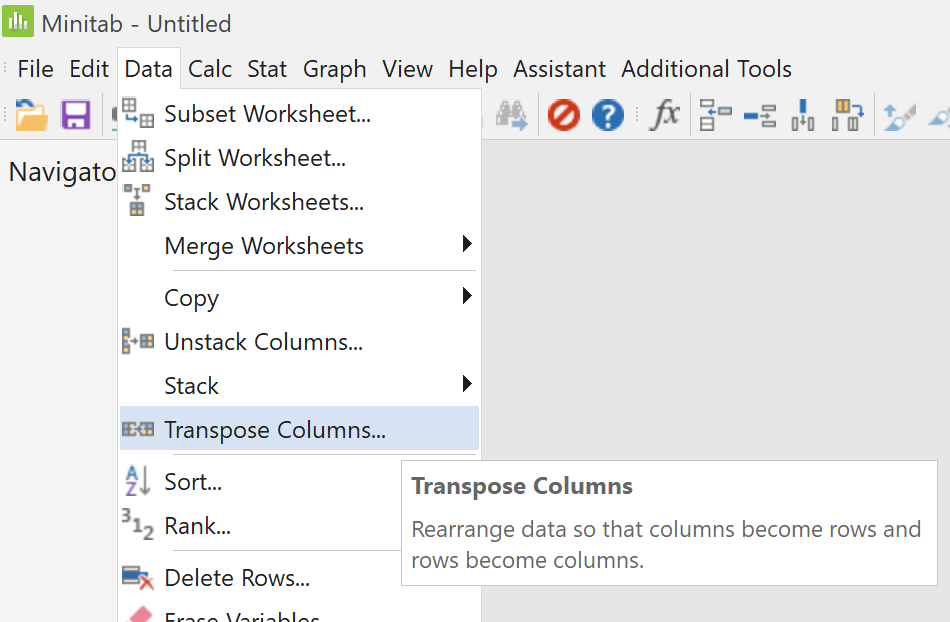Image resolution: width=950 pixels, height=622 pixels.
Task: Expand the Copy submenu arrow
Action: 467,296
